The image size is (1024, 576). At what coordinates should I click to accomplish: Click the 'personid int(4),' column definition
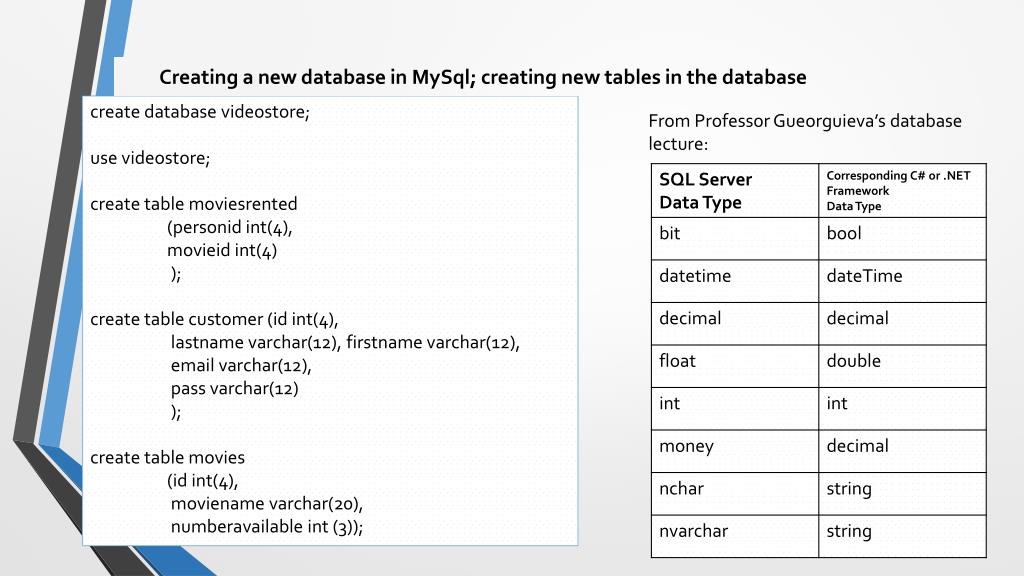click(230, 227)
